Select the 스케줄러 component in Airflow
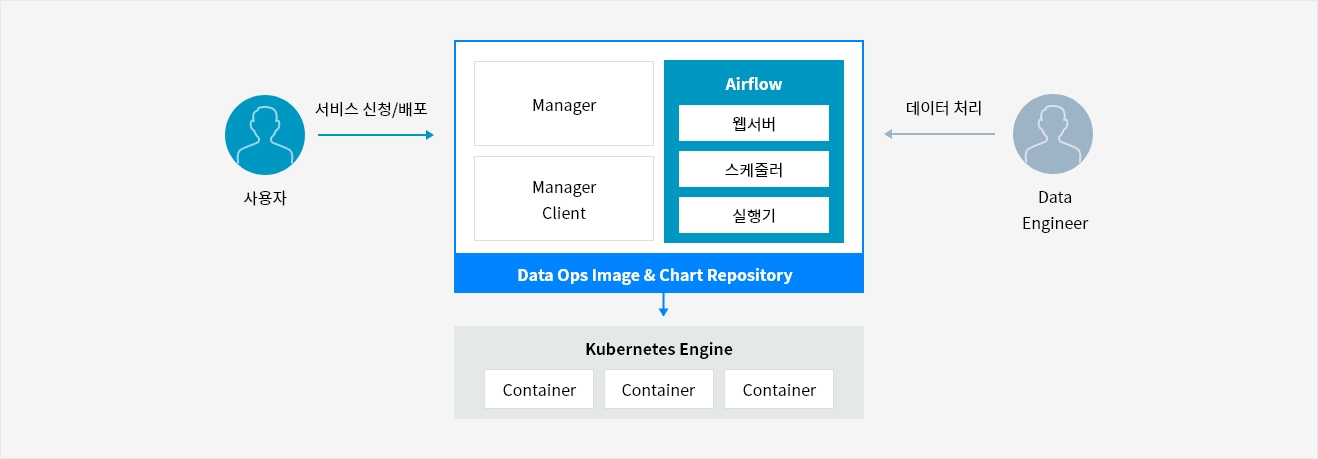 coord(753,169)
